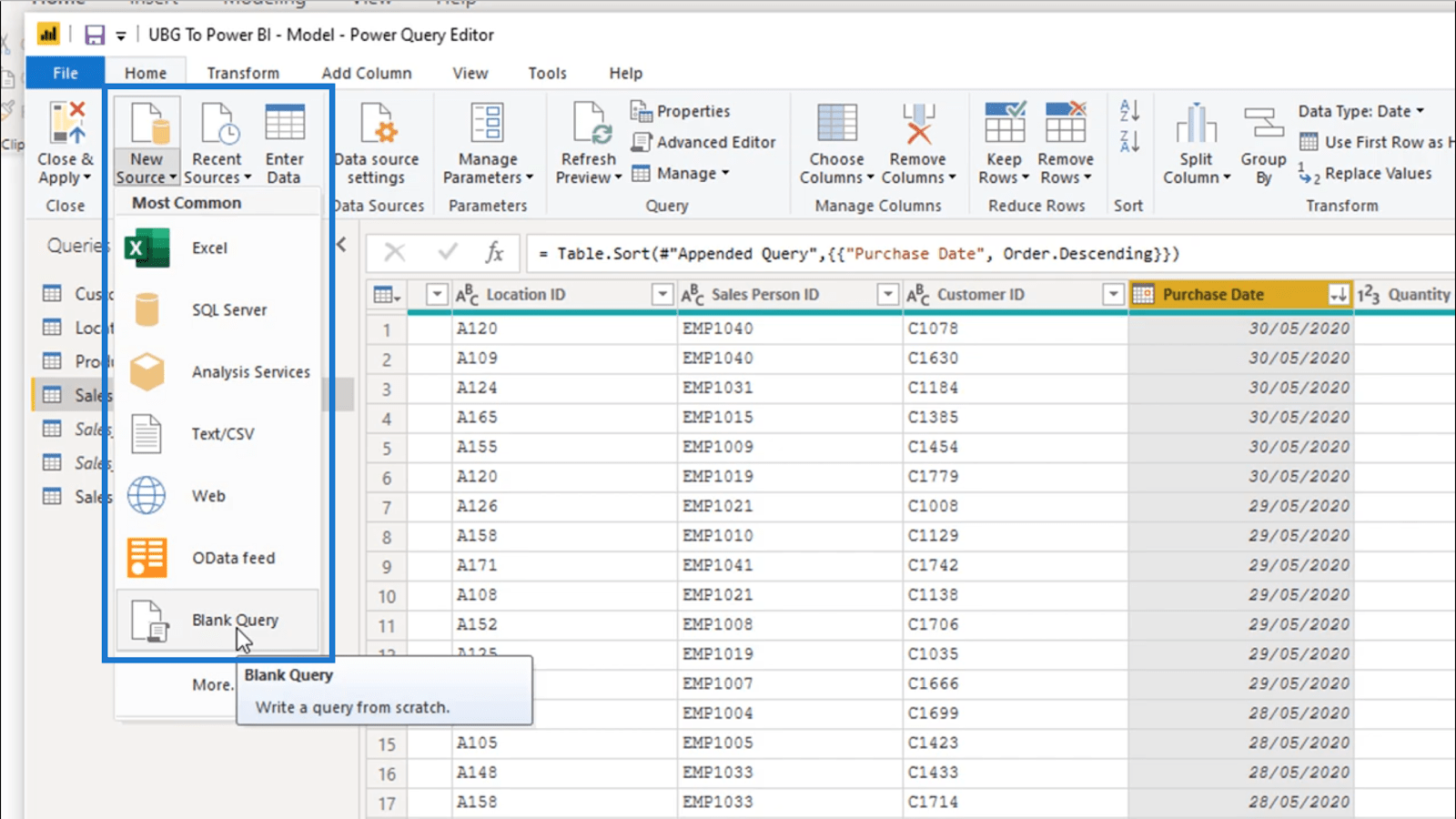
Task: Click the Refresh Preview icon
Action: click(x=591, y=124)
